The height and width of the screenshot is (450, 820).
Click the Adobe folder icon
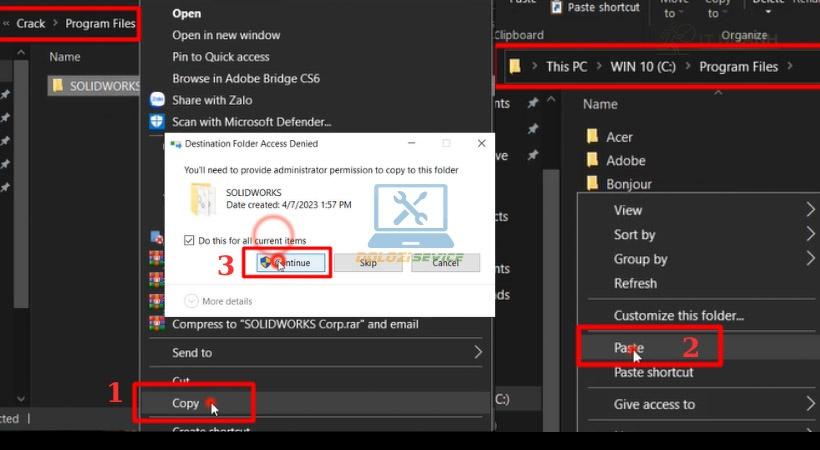pos(592,160)
